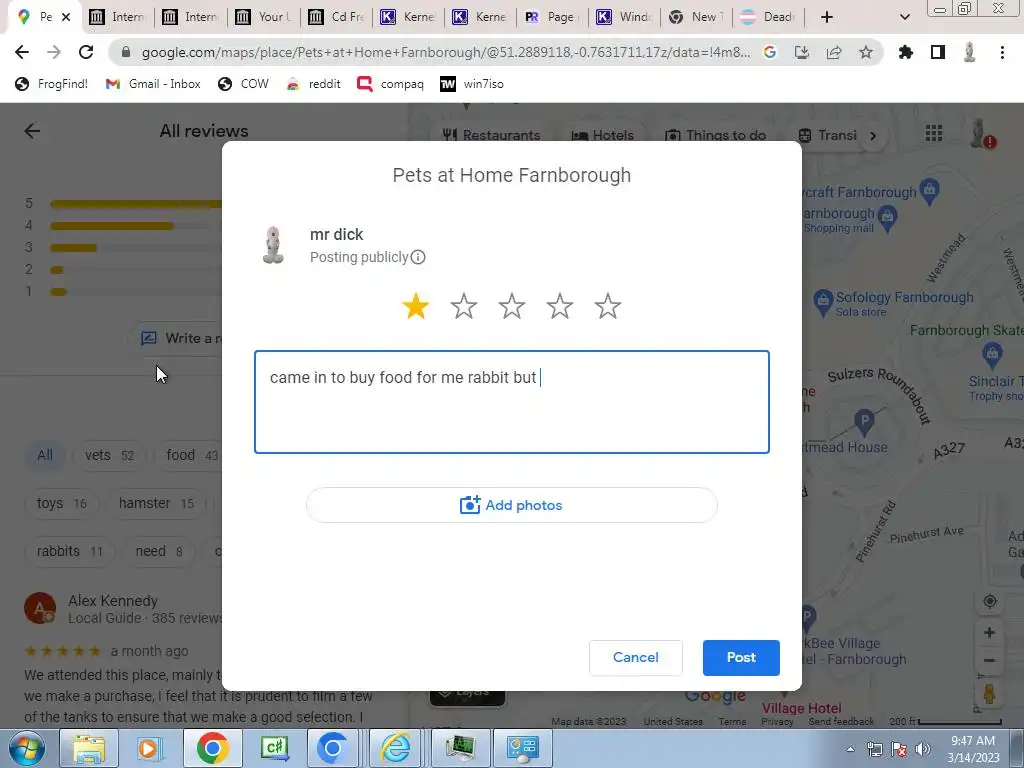The image size is (1024, 768).
Task: Click the Write a review button behind dialog
Action: coord(176,338)
